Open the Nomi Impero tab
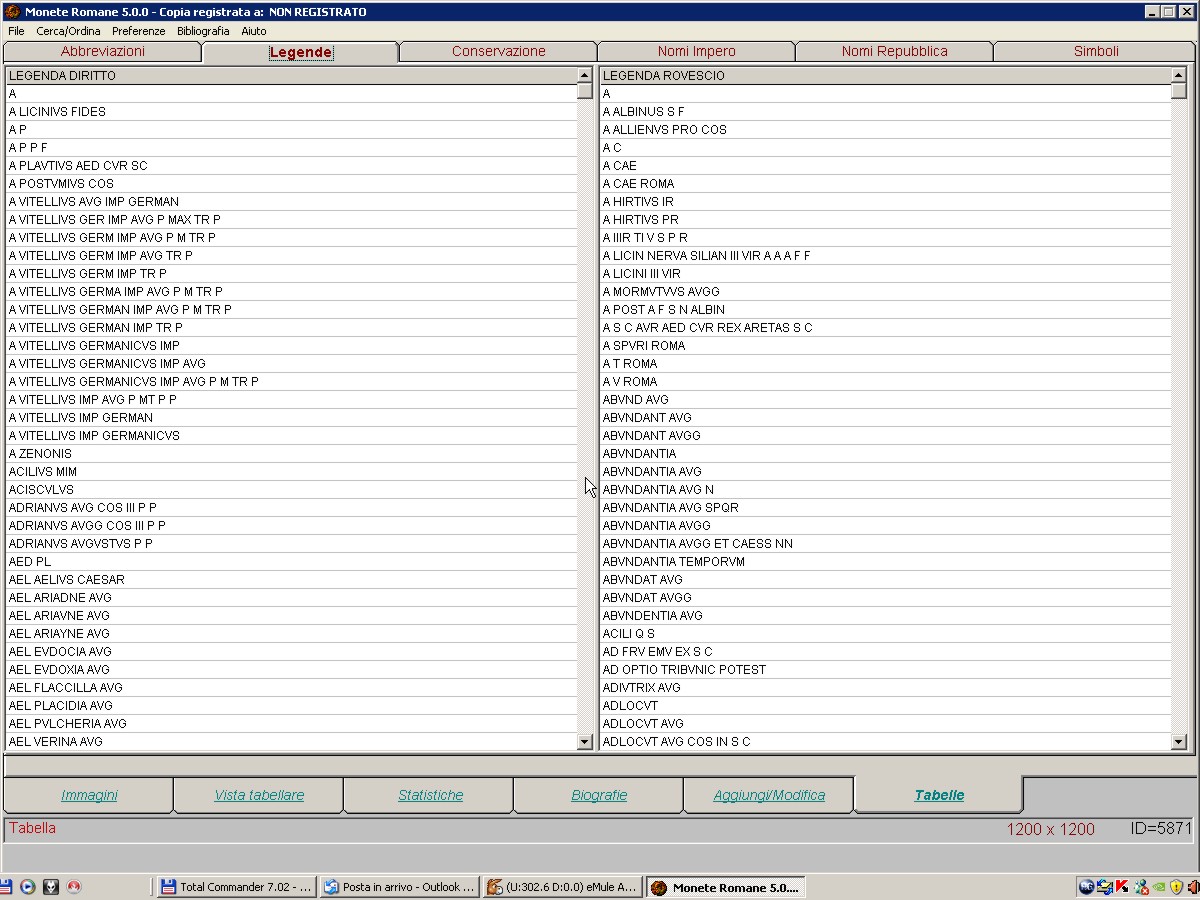The width and height of the screenshot is (1200, 900). pos(696,51)
